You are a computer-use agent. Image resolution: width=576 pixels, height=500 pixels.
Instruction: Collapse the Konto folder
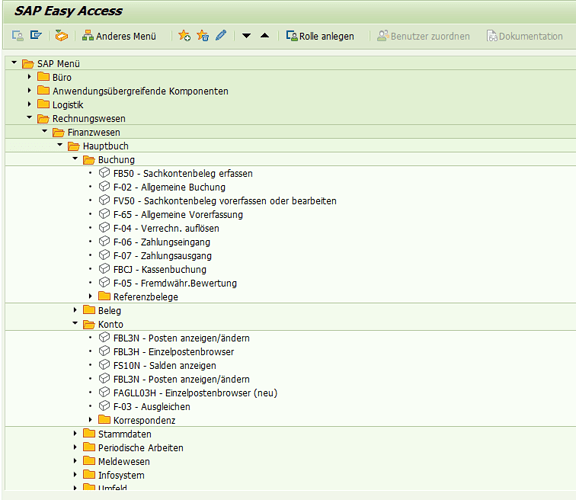point(75,323)
